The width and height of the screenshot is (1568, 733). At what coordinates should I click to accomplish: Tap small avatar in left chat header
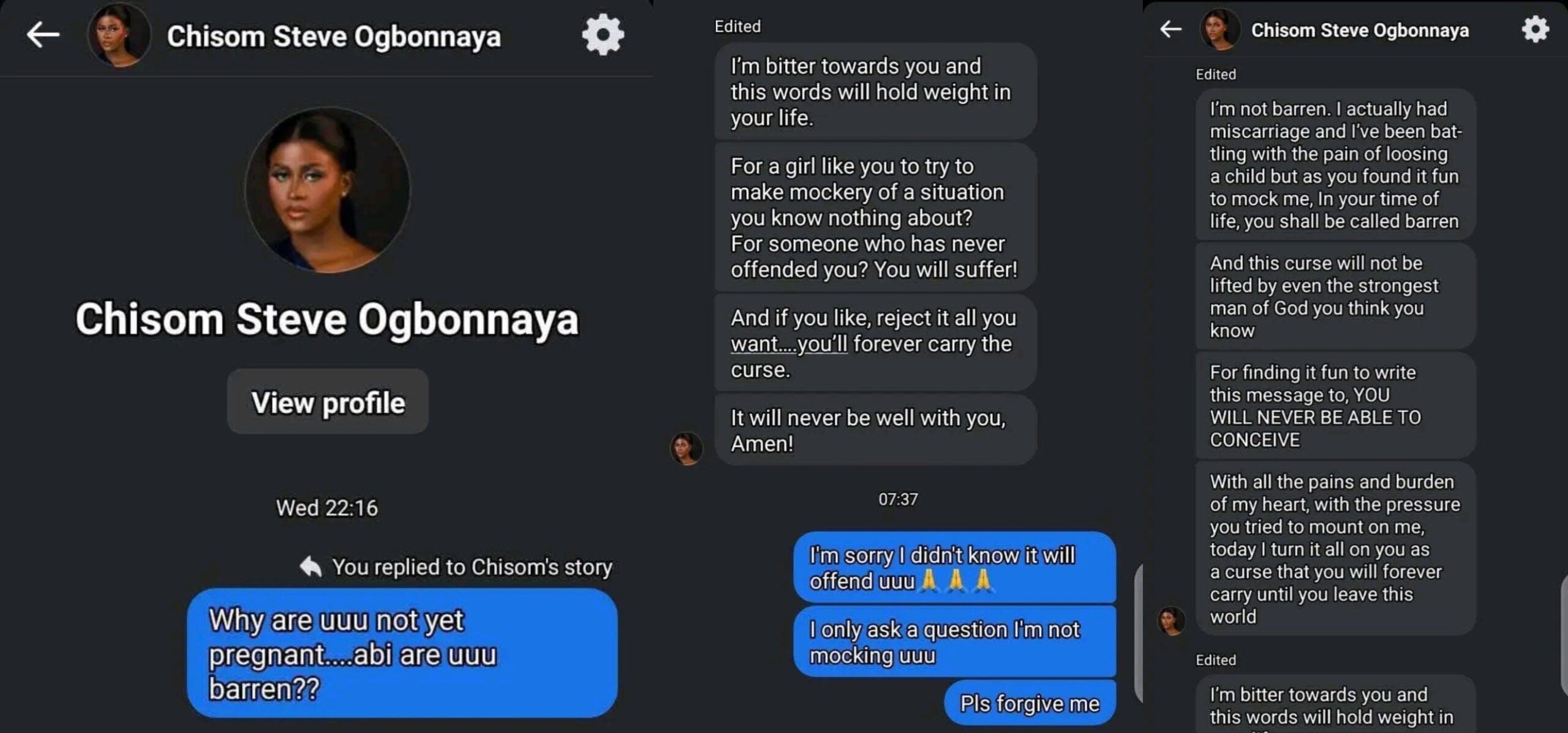[x=119, y=34]
